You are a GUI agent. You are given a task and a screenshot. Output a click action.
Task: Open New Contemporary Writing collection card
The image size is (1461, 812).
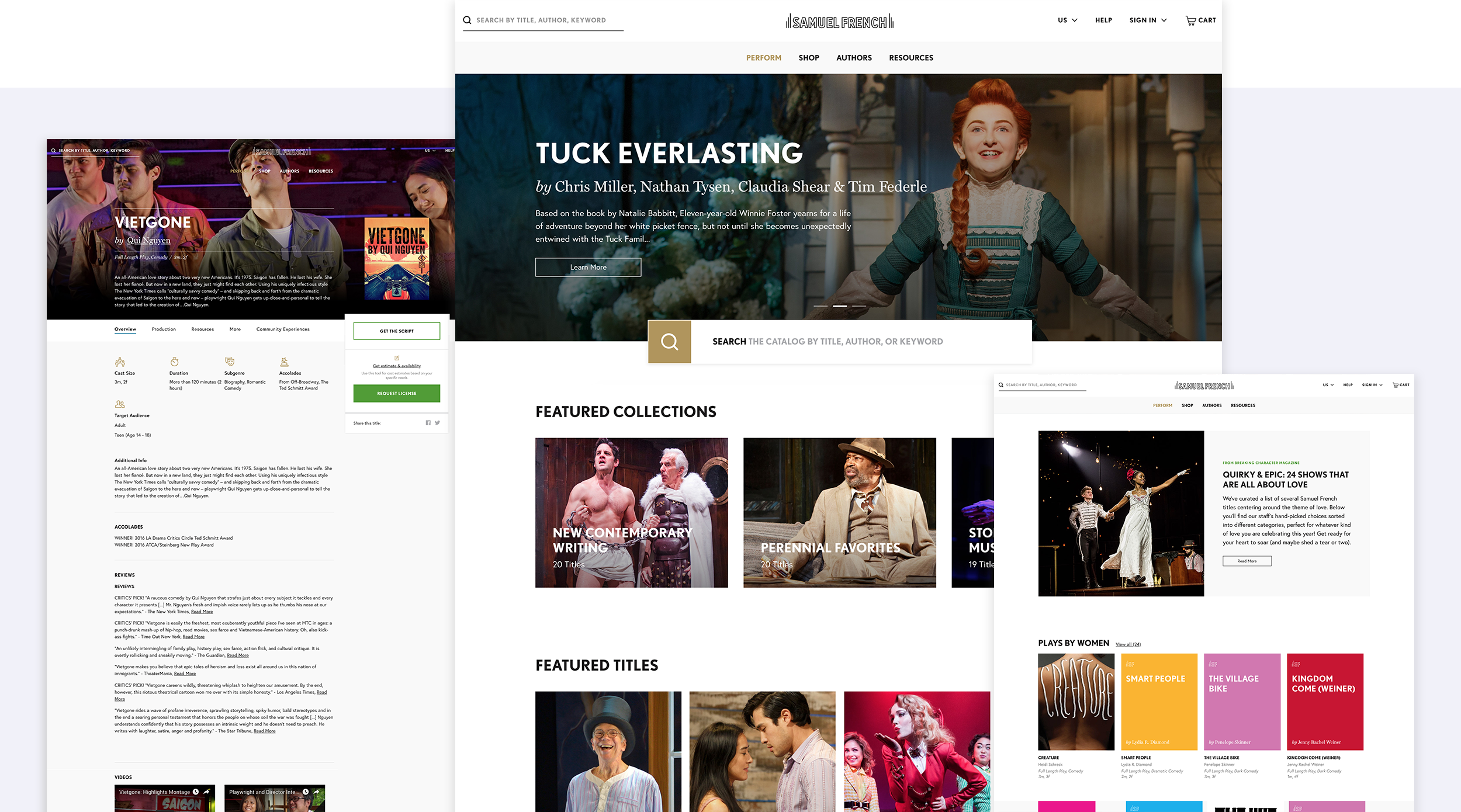click(632, 513)
